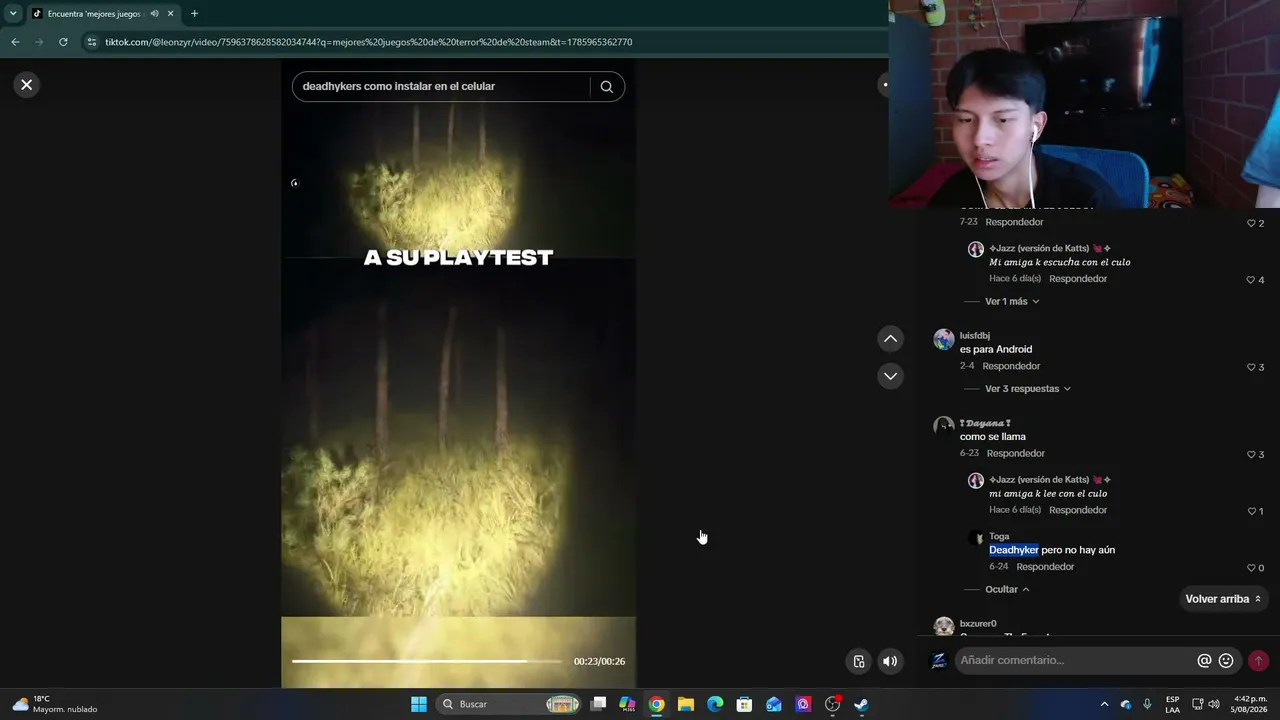Open Steam from the taskbar
The height and width of the screenshot is (720, 1280).
[861, 704]
